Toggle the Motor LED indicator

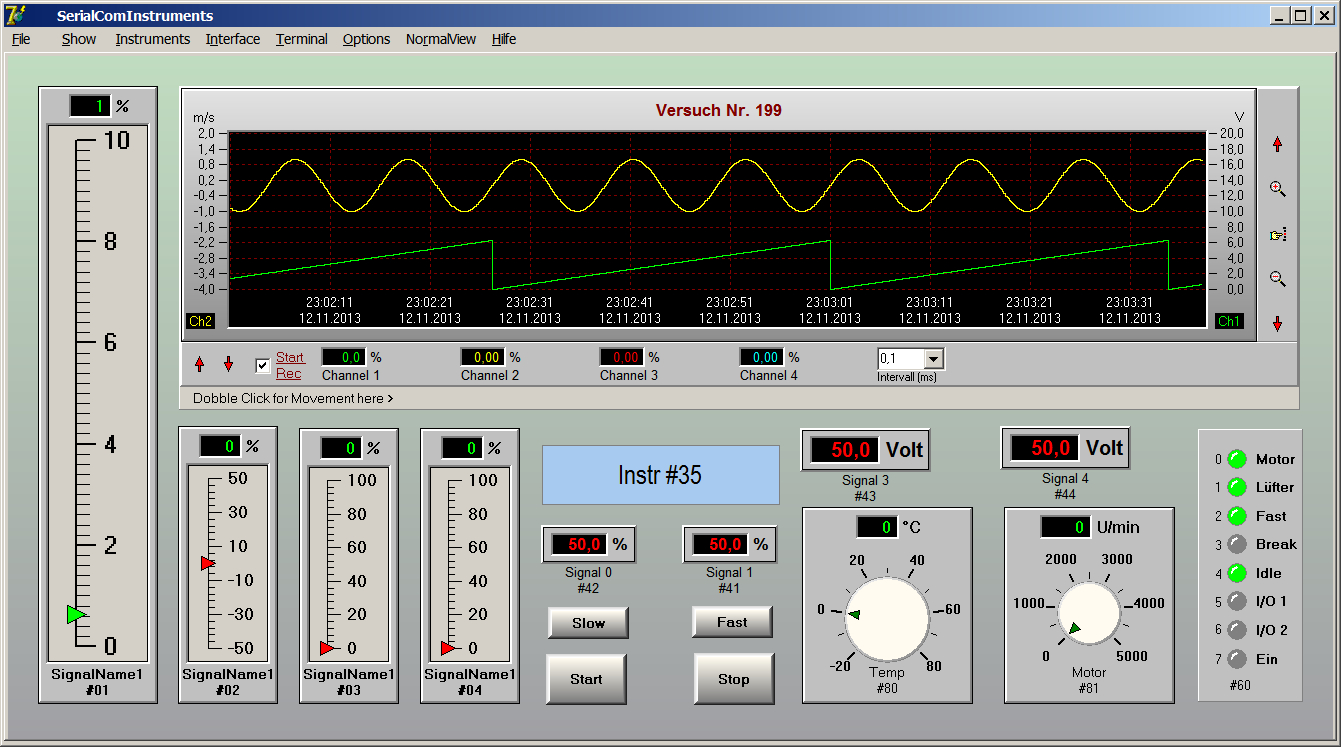coord(1237,460)
